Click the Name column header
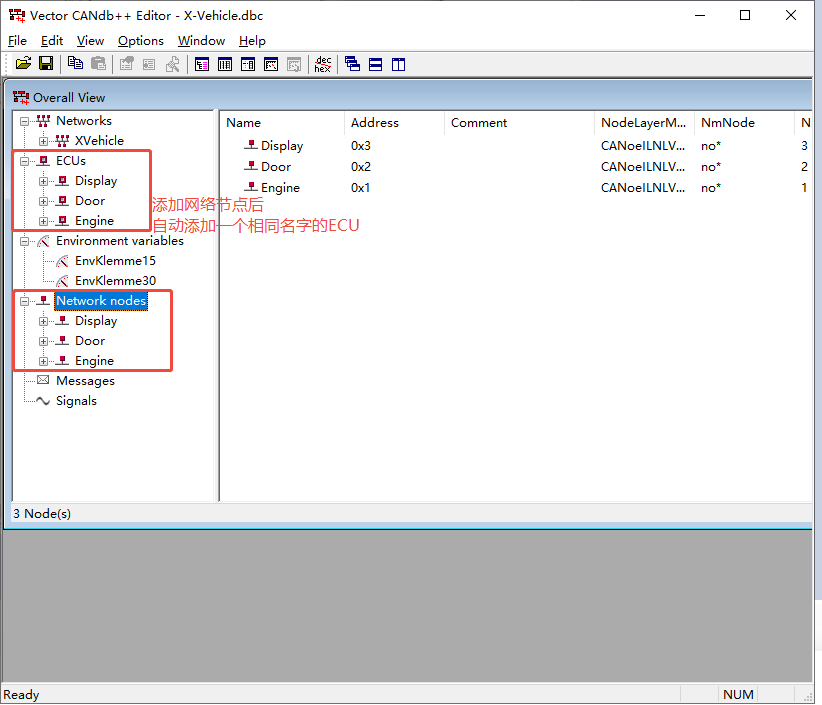Viewport: 822px width, 705px height. 282,123
